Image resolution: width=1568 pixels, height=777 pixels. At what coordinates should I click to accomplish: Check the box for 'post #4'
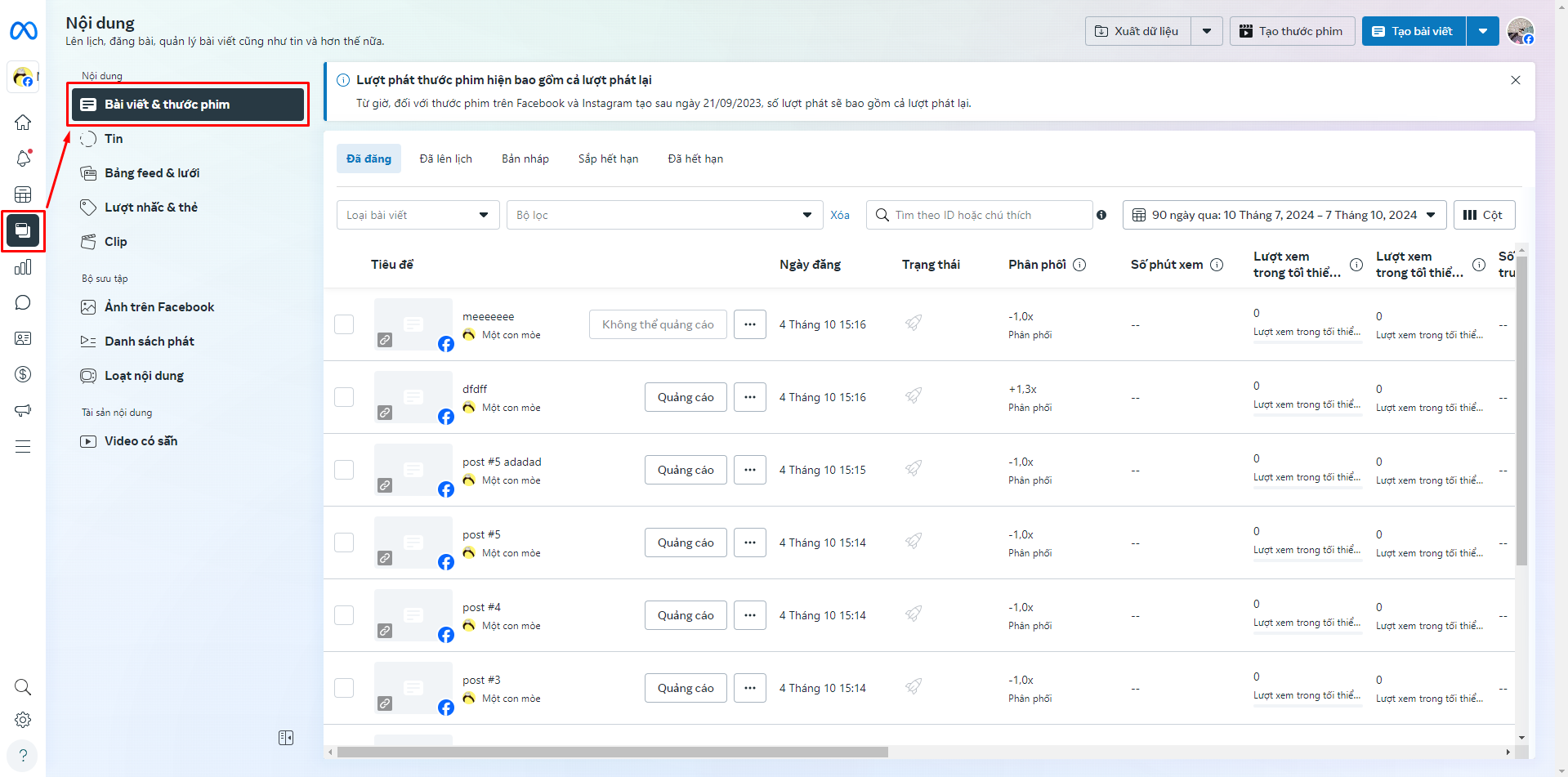(344, 615)
